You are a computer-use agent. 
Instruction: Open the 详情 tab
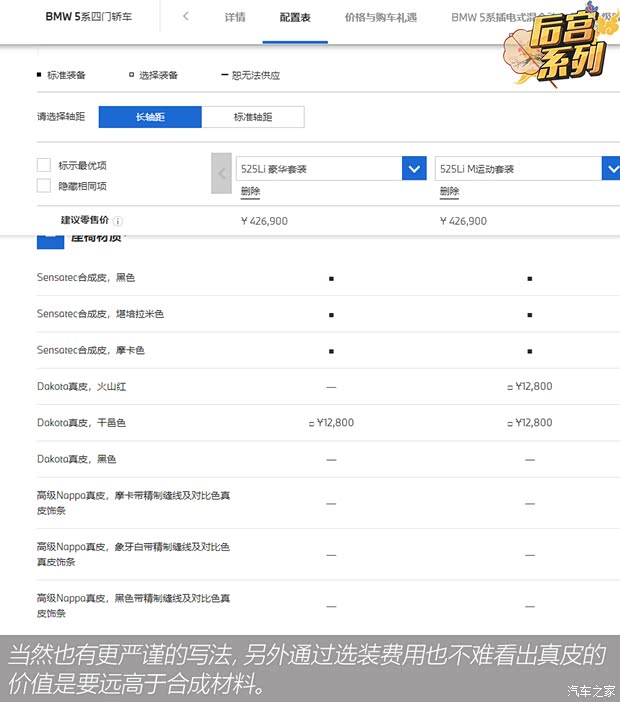tap(235, 17)
